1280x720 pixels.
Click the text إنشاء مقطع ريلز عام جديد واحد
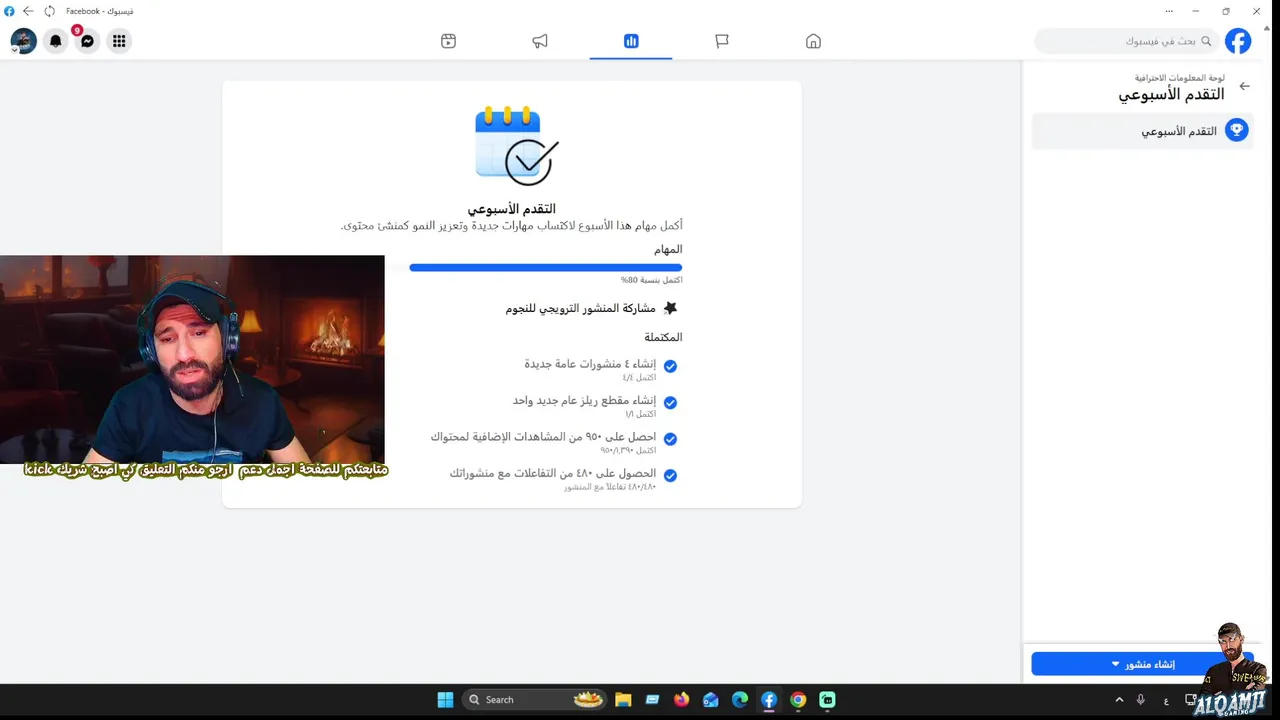(584, 400)
